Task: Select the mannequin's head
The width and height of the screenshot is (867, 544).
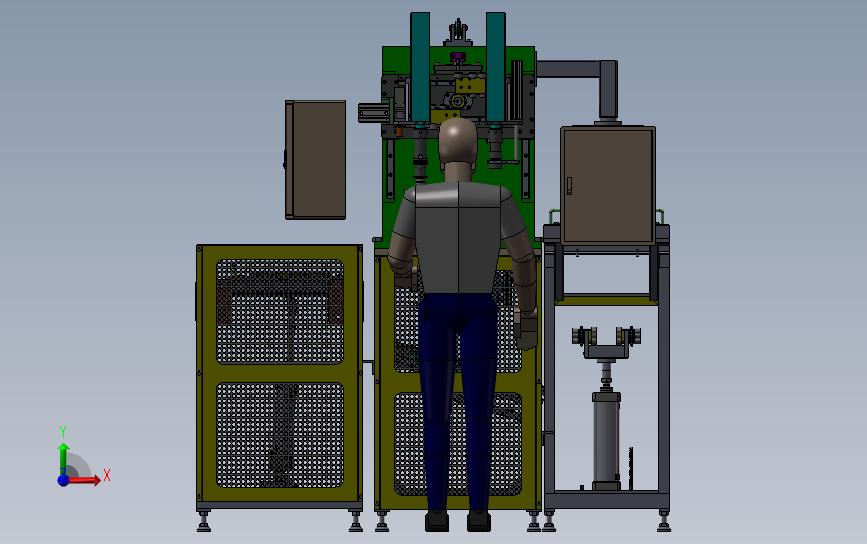Action: coord(458,141)
